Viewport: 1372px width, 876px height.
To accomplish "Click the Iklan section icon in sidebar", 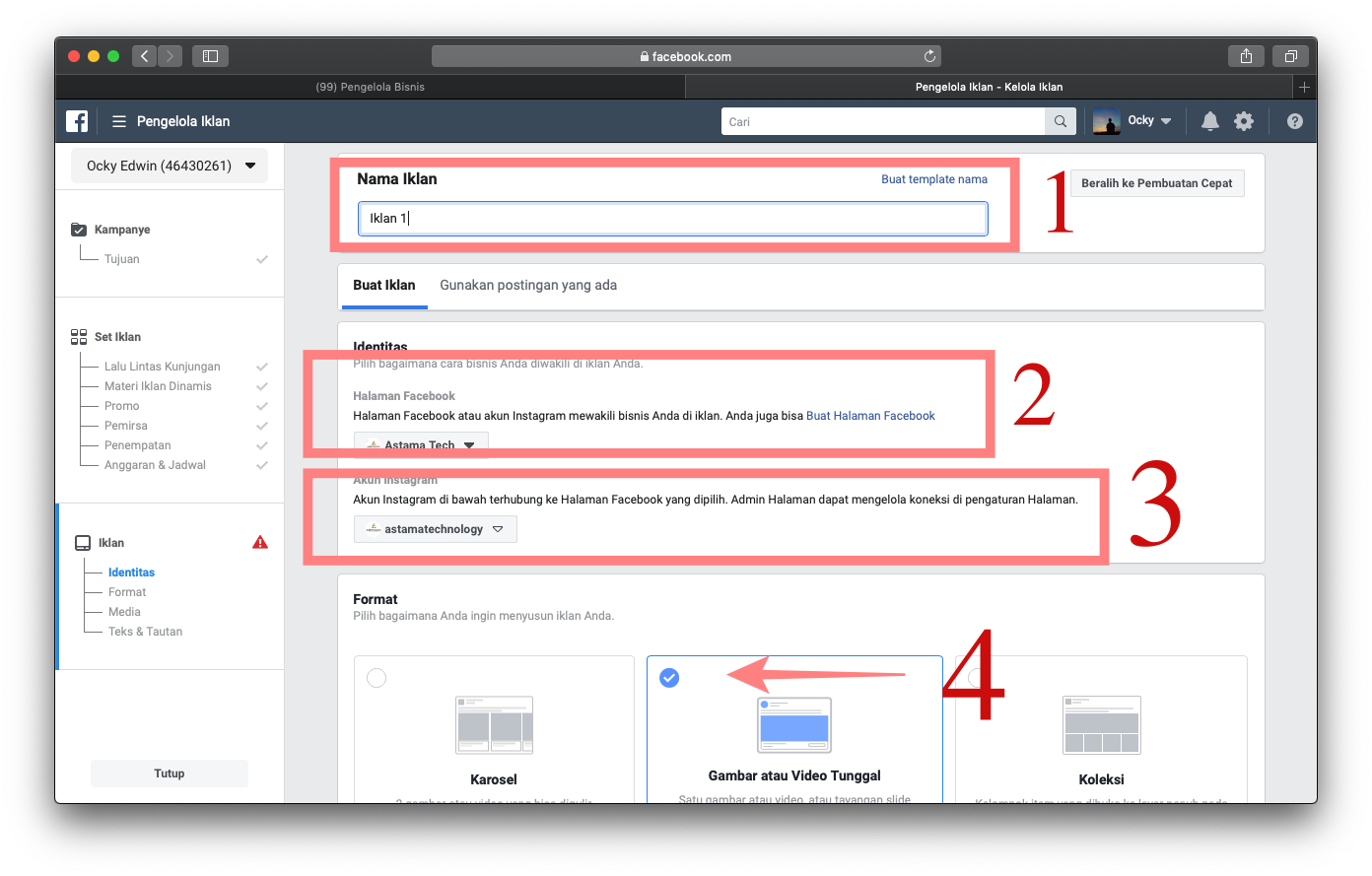I will click(83, 543).
